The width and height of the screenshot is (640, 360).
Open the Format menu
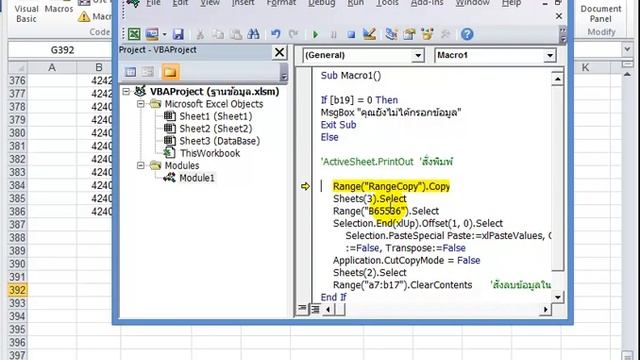(x=281, y=3)
